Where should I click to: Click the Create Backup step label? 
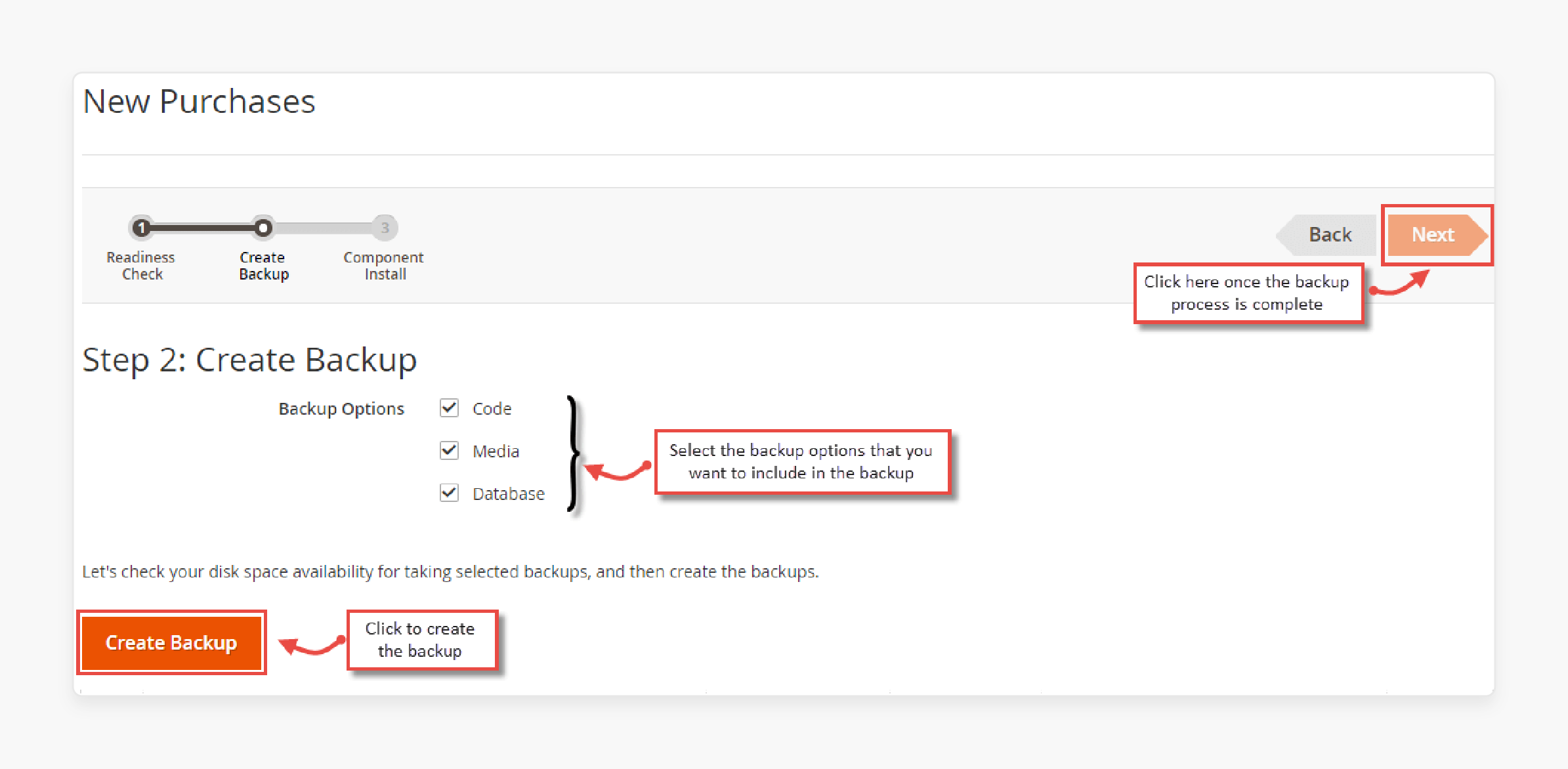pos(263,266)
